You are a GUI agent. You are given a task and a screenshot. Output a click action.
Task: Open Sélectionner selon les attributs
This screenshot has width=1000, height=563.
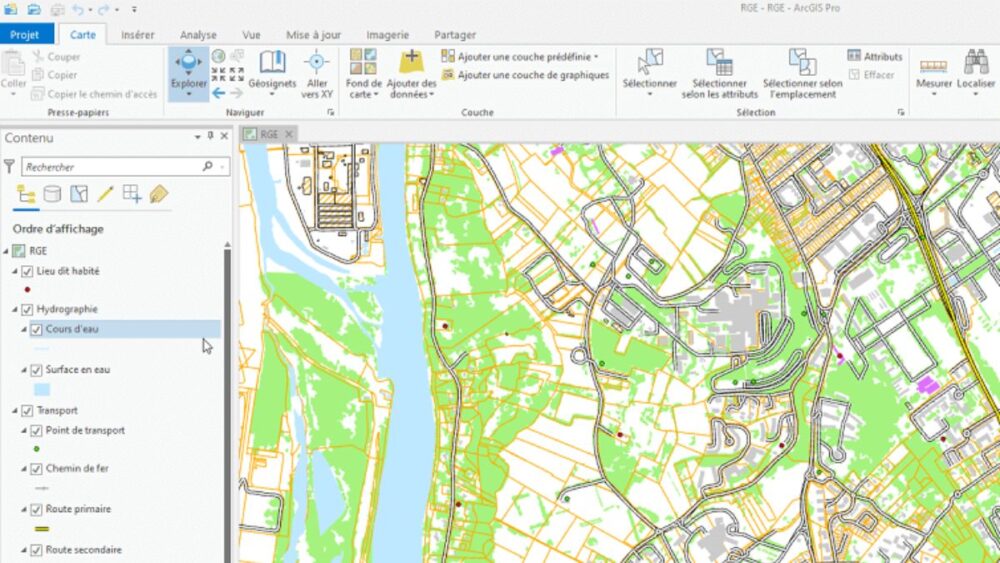pos(719,73)
